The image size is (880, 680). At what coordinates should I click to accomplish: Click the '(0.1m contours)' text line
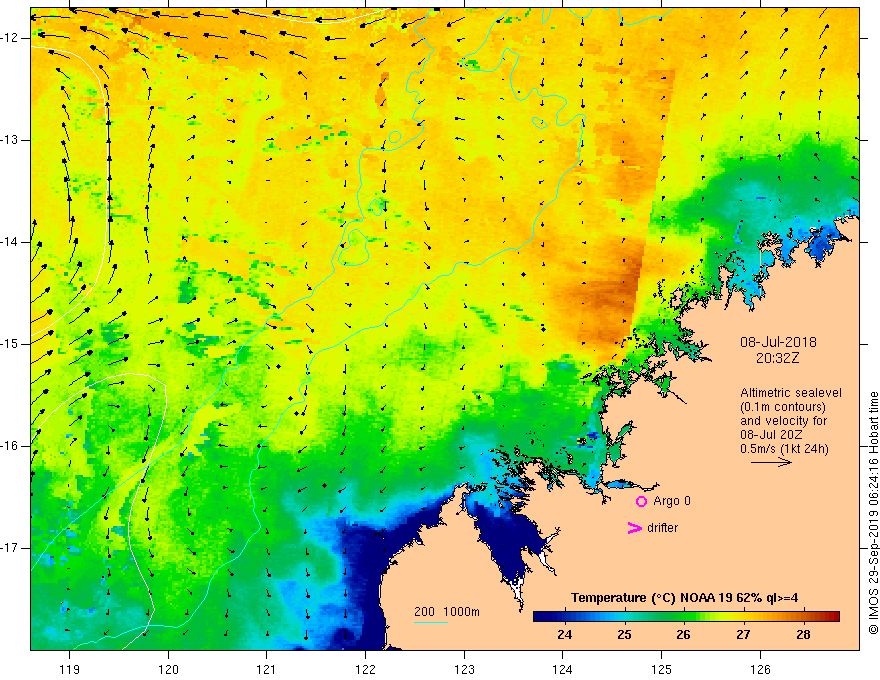tap(783, 407)
